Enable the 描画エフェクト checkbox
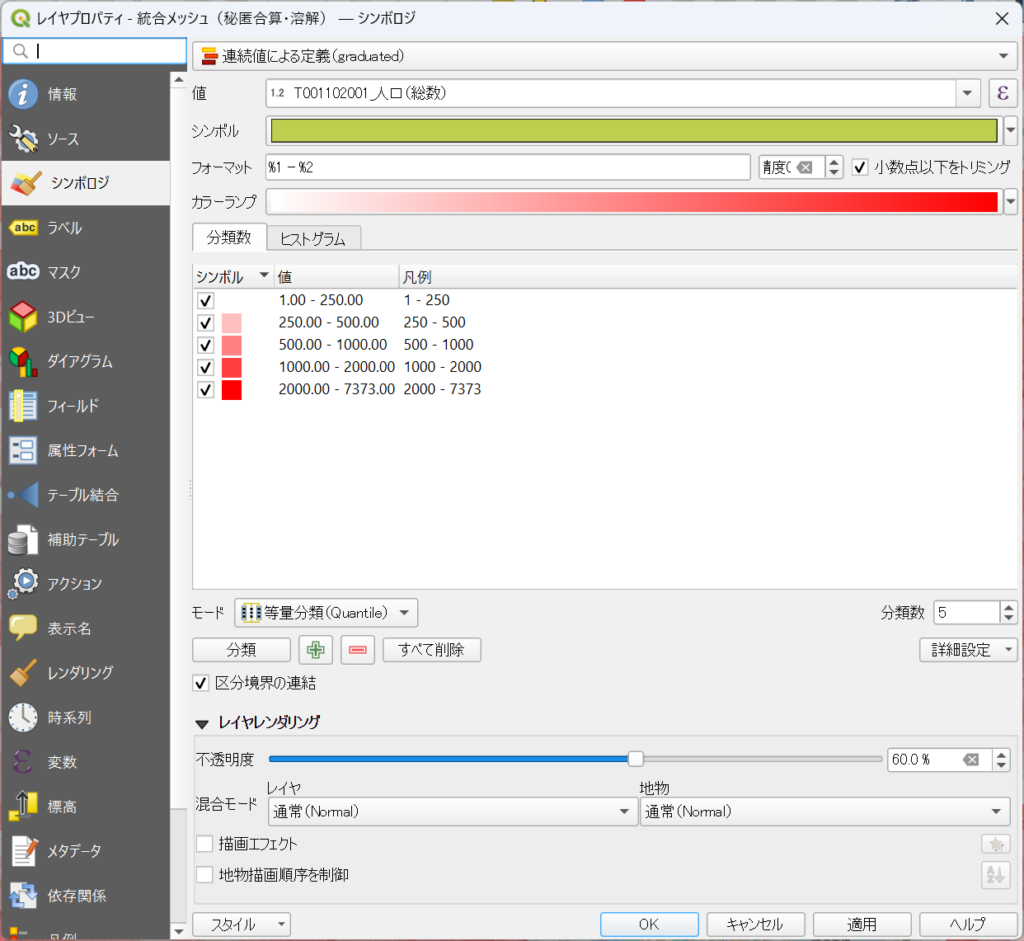The width and height of the screenshot is (1024, 941). click(x=205, y=844)
